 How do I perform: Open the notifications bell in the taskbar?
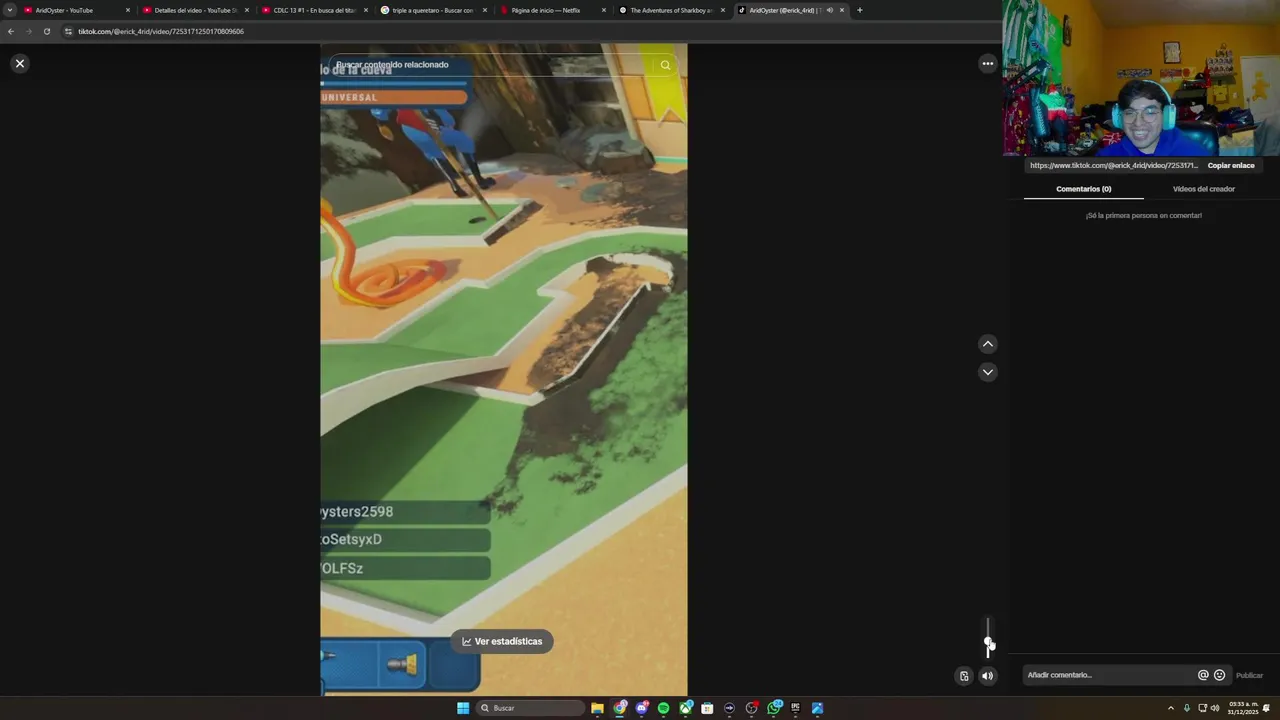tap(1266, 708)
